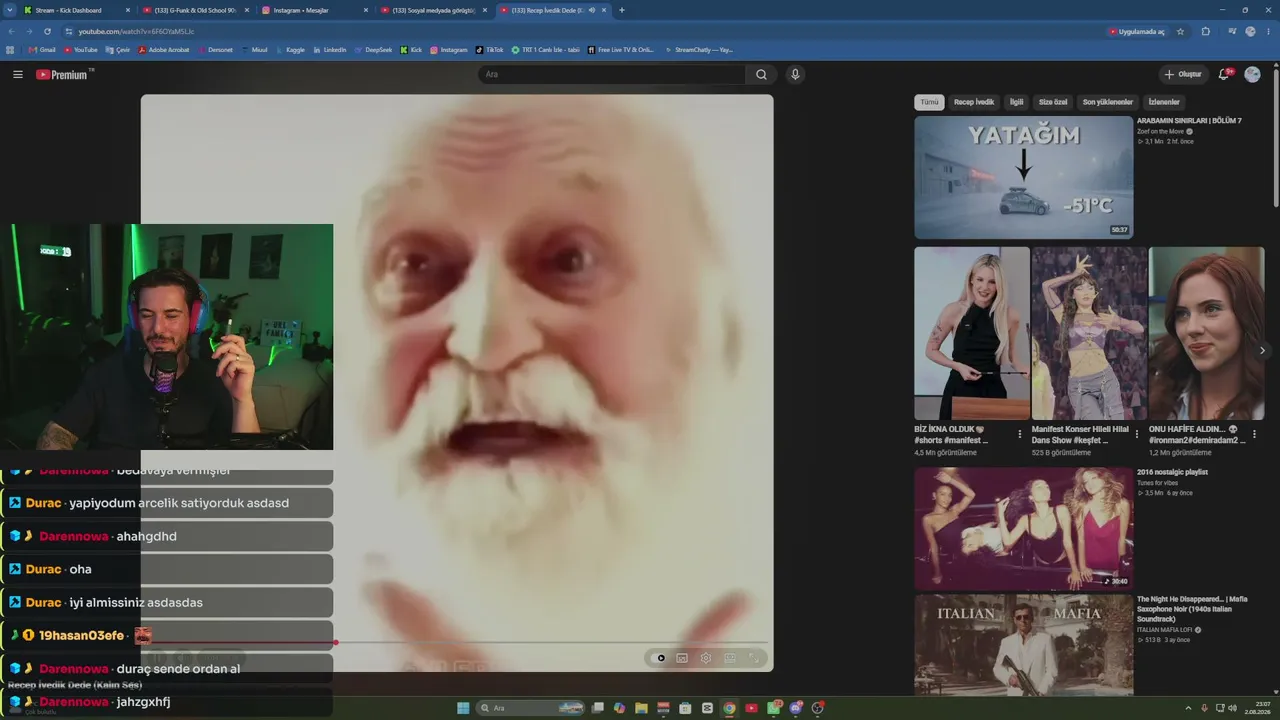
Task: Open options menu for ONU HAFİFE ALDIN short
Action: (x=1254, y=434)
